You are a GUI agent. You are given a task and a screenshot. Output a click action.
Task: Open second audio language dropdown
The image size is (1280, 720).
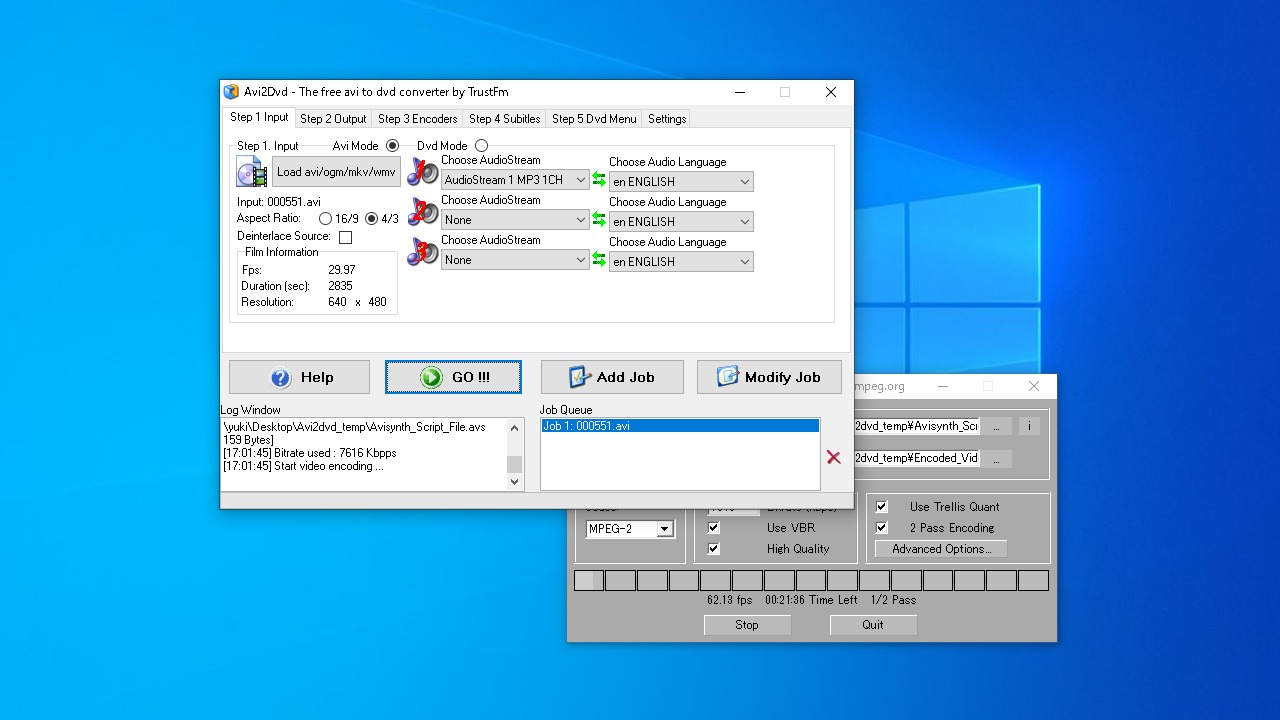point(681,222)
